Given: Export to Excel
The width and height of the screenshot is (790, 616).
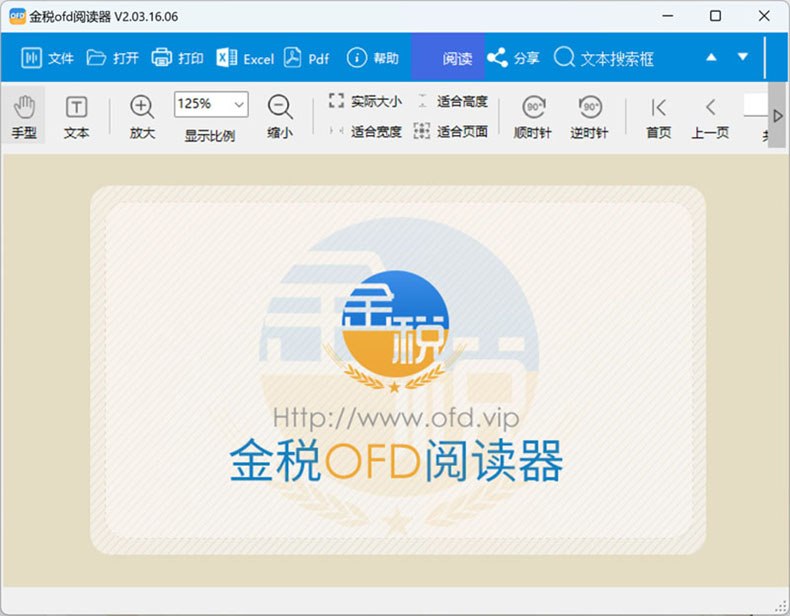Looking at the screenshot, I should click(x=245, y=58).
